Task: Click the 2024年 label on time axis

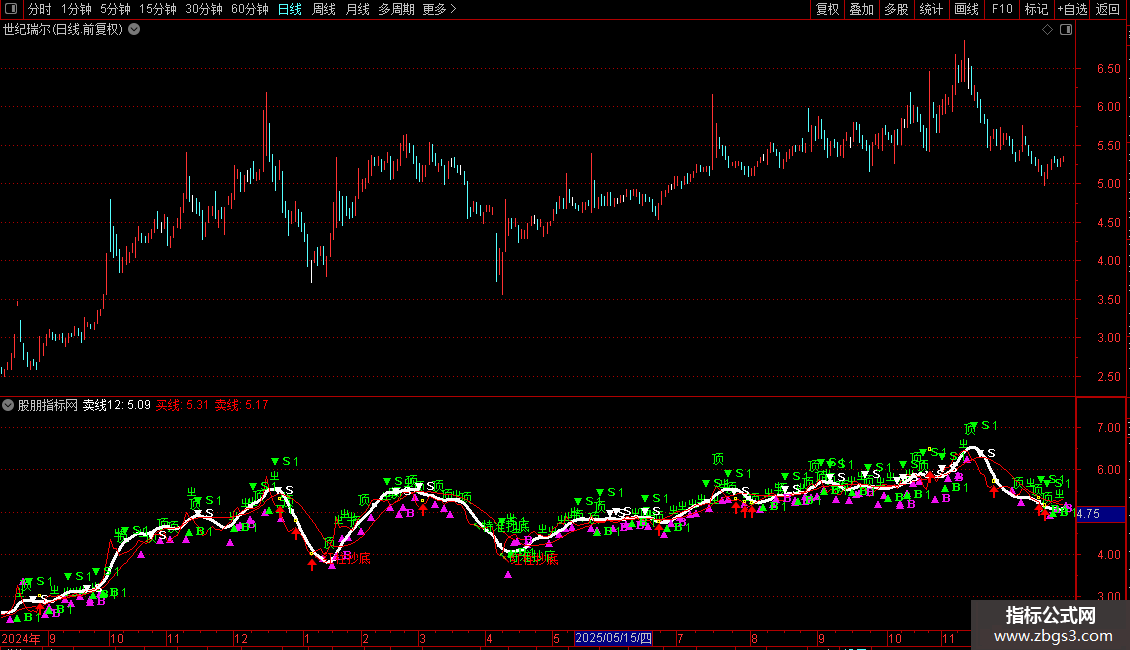Action: click(x=21, y=638)
